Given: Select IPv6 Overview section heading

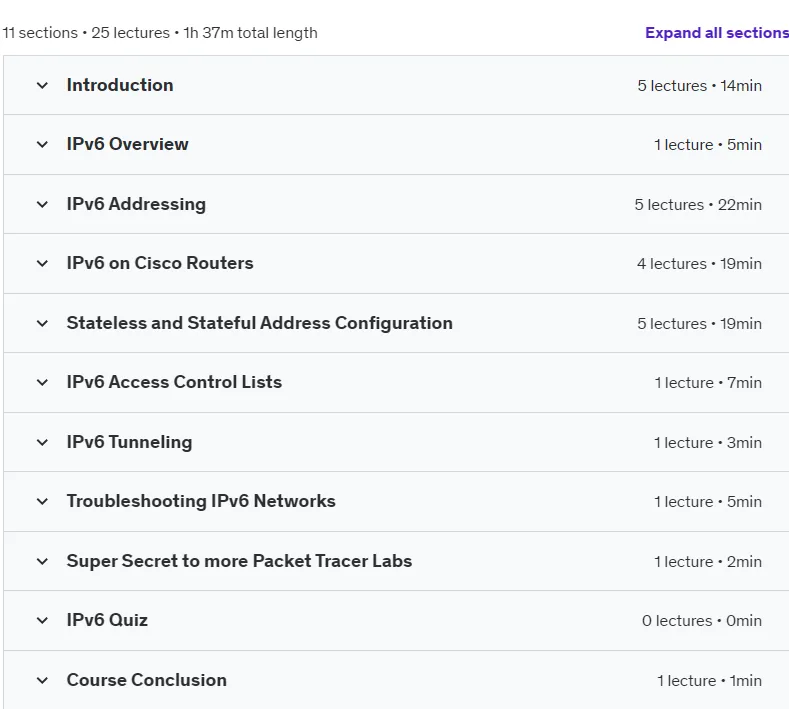Looking at the screenshot, I should [x=127, y=144].
